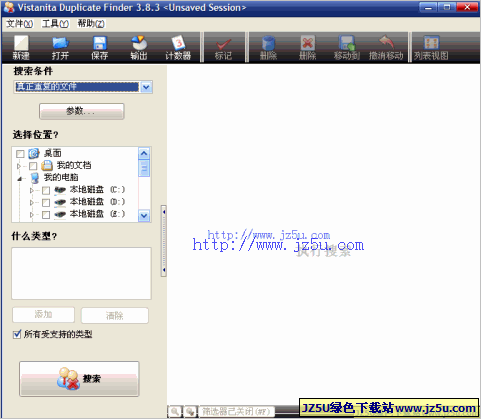The width and height of the screenshot is (481, 419).
Task: Expand the 我的文档 tree node
Action: [x=19, y=166]
